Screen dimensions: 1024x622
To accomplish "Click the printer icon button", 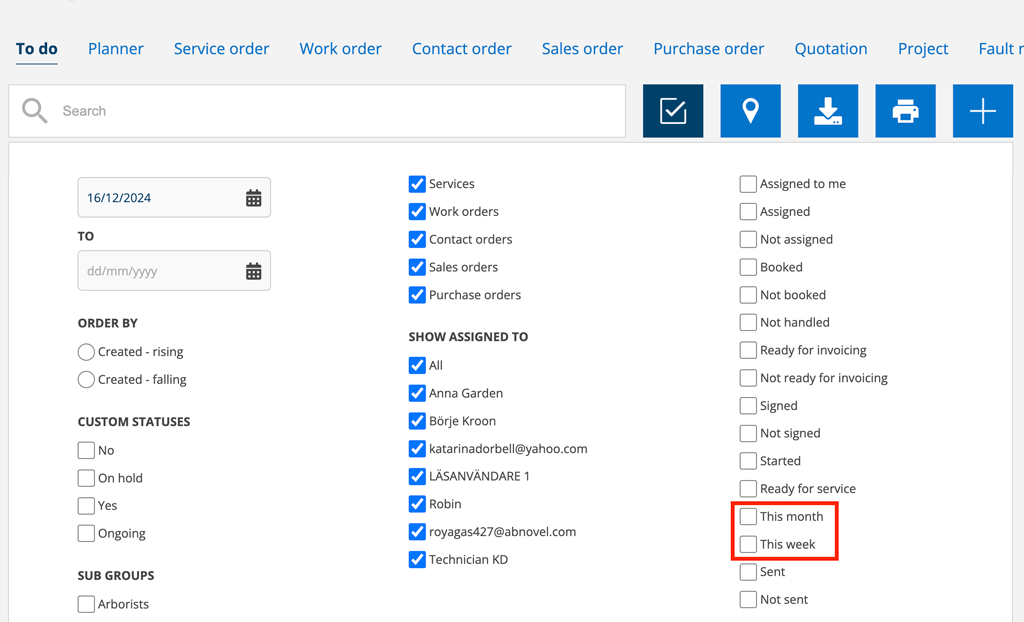I will pyautogui.click(x=905, y=111).
